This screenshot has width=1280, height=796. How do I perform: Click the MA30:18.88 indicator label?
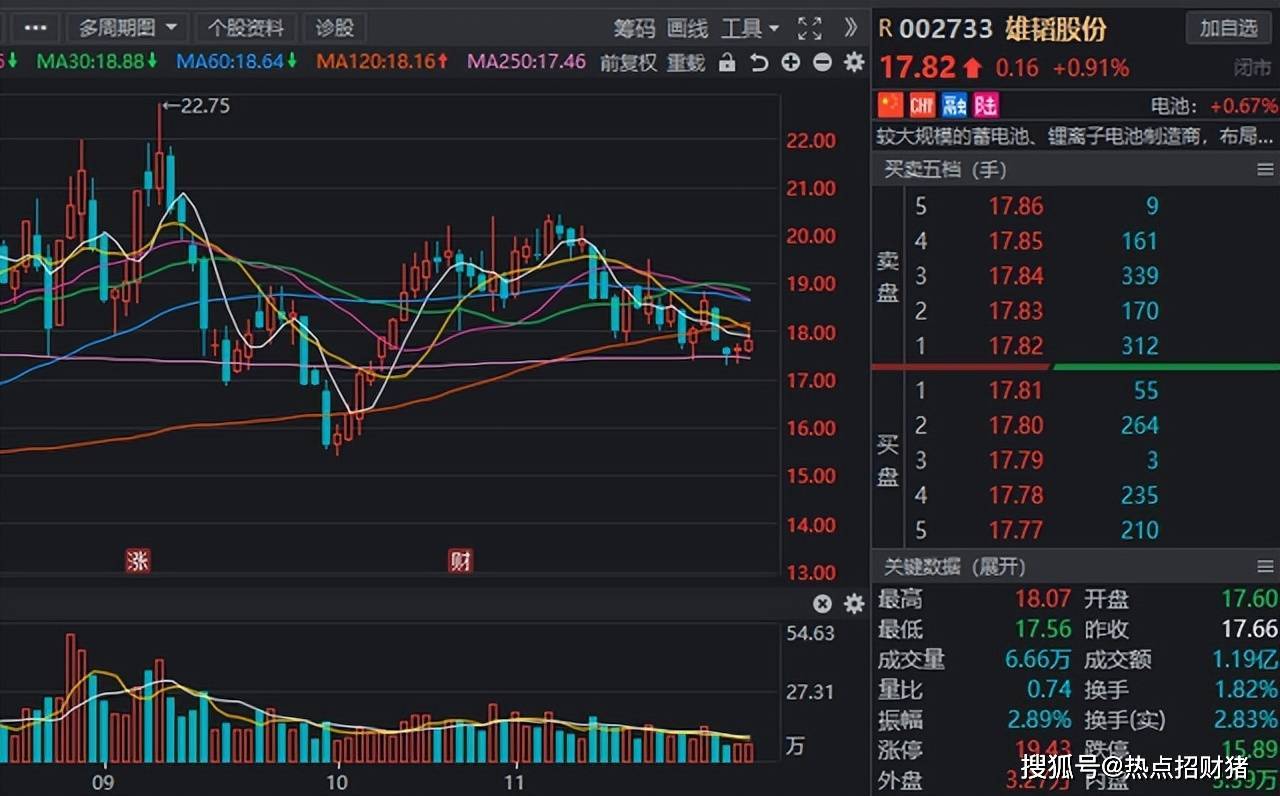(97, 62)
